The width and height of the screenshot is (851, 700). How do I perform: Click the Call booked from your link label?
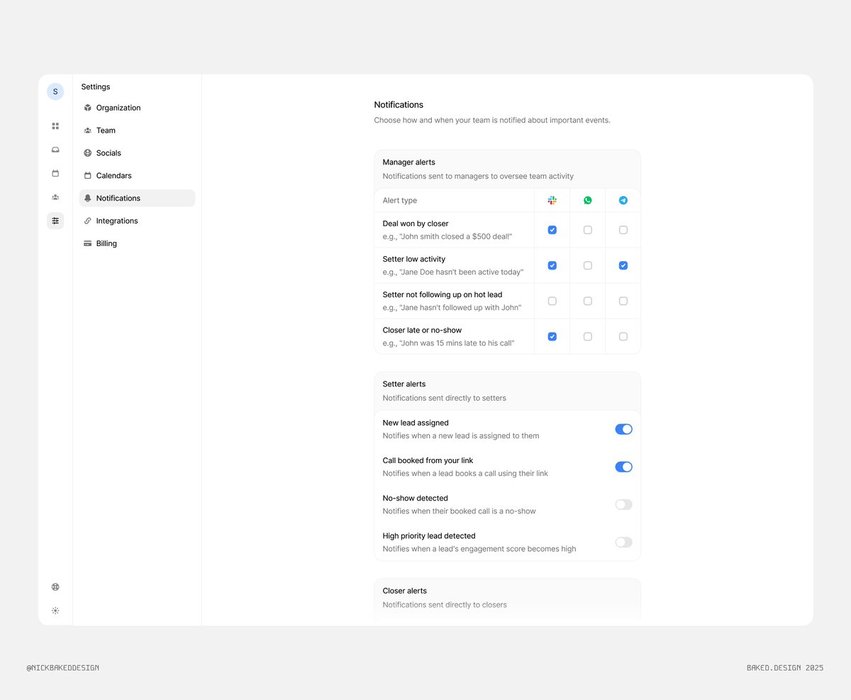(428, 460)
